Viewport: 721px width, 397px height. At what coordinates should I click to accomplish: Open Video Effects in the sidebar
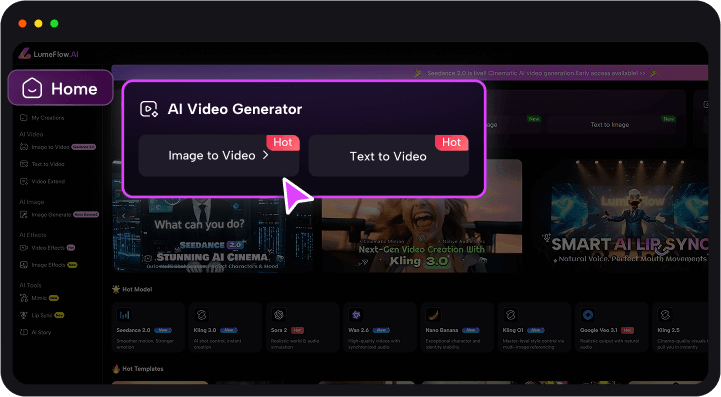click(x=47, y=247)
